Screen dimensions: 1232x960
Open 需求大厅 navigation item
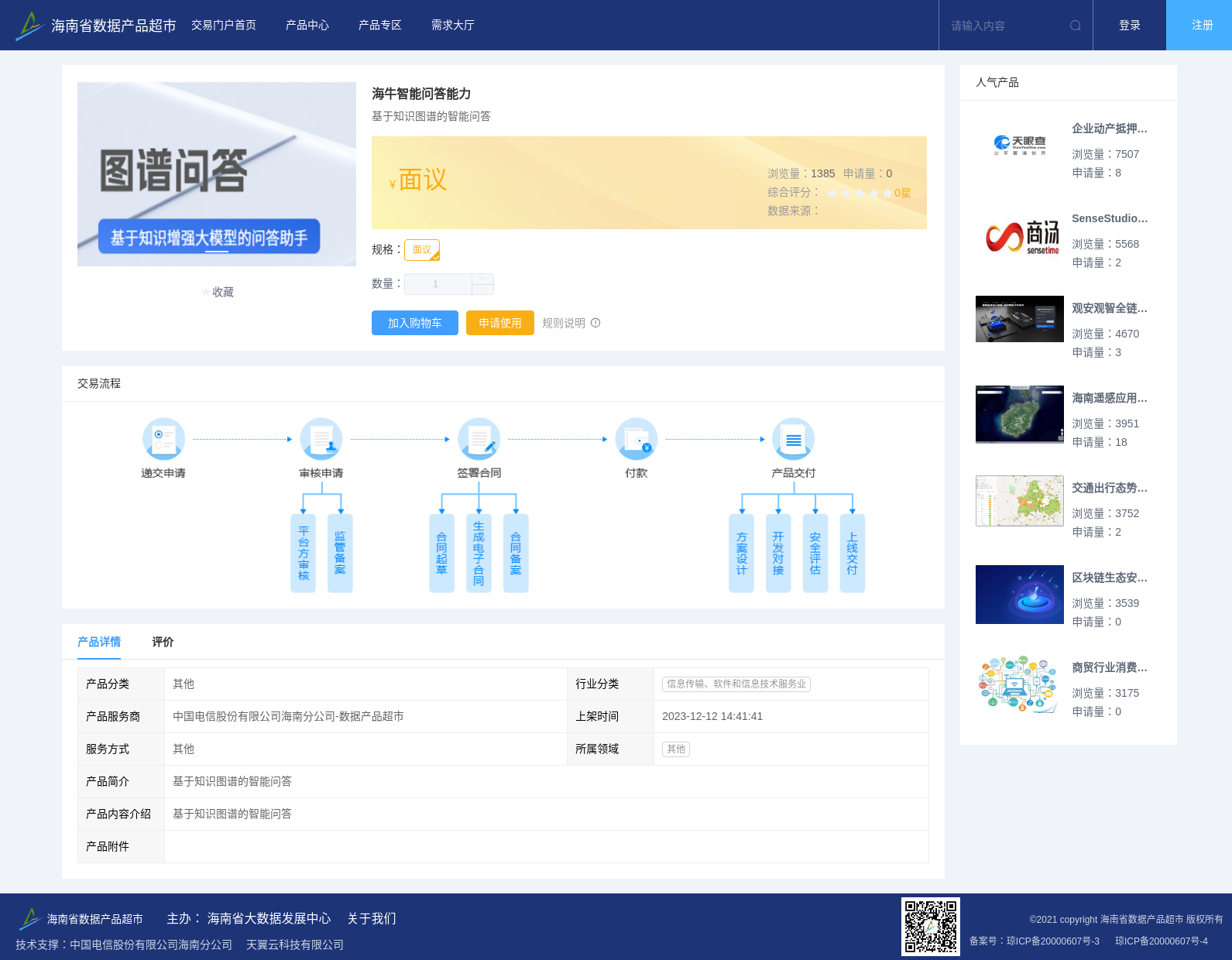[x=453, y=26]
